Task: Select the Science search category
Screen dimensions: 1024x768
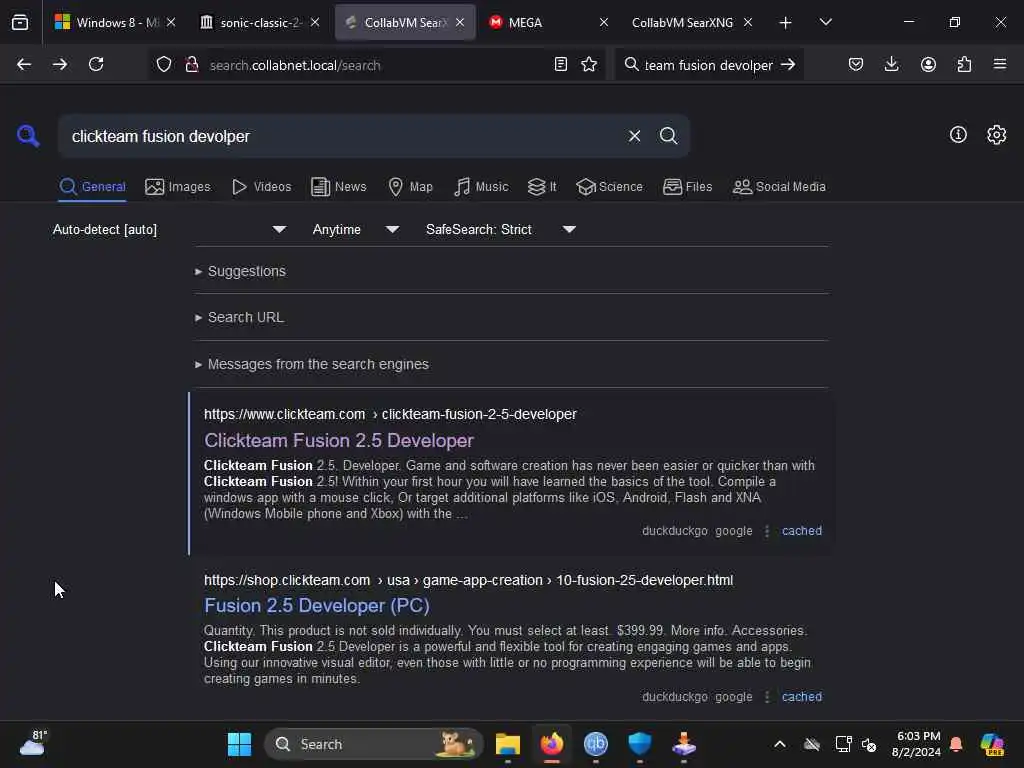Action: (x=609, y=187)
